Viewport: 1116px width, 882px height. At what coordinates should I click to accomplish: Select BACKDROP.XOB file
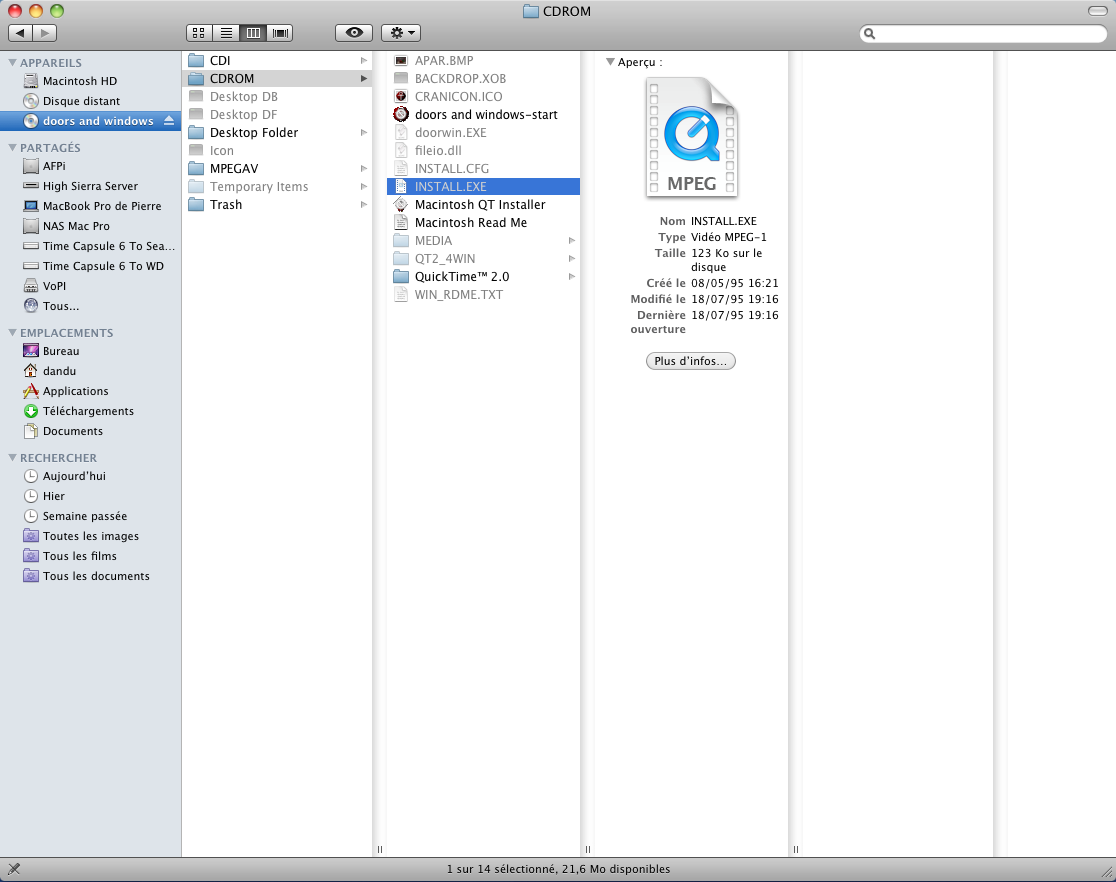[483, 78]
